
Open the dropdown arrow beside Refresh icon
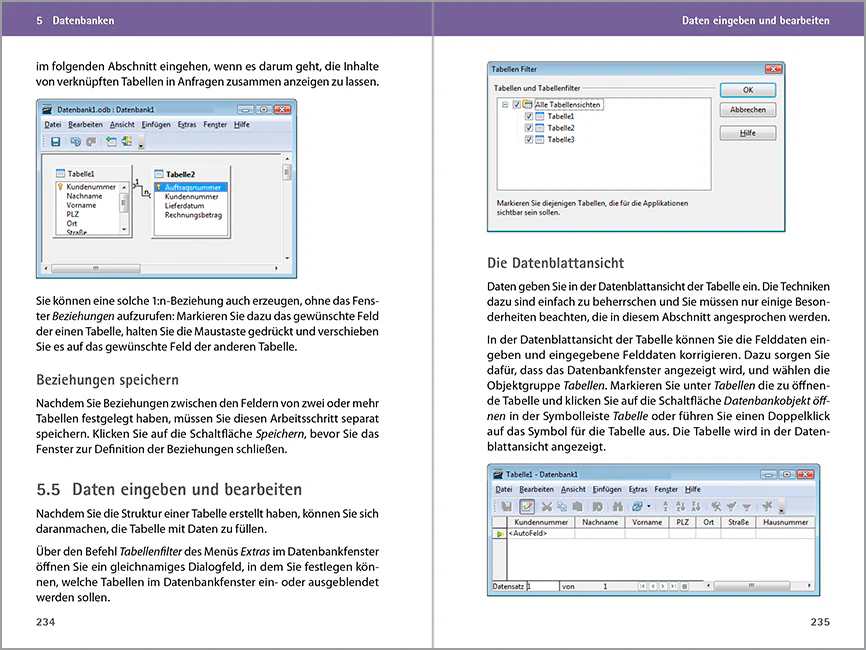(x=649, y=508)
